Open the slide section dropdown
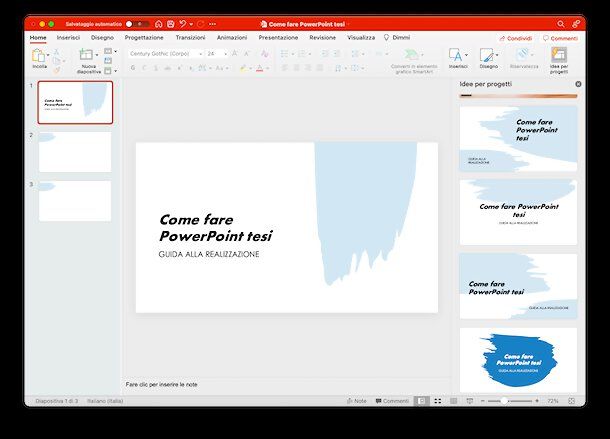 pos(110,71)
